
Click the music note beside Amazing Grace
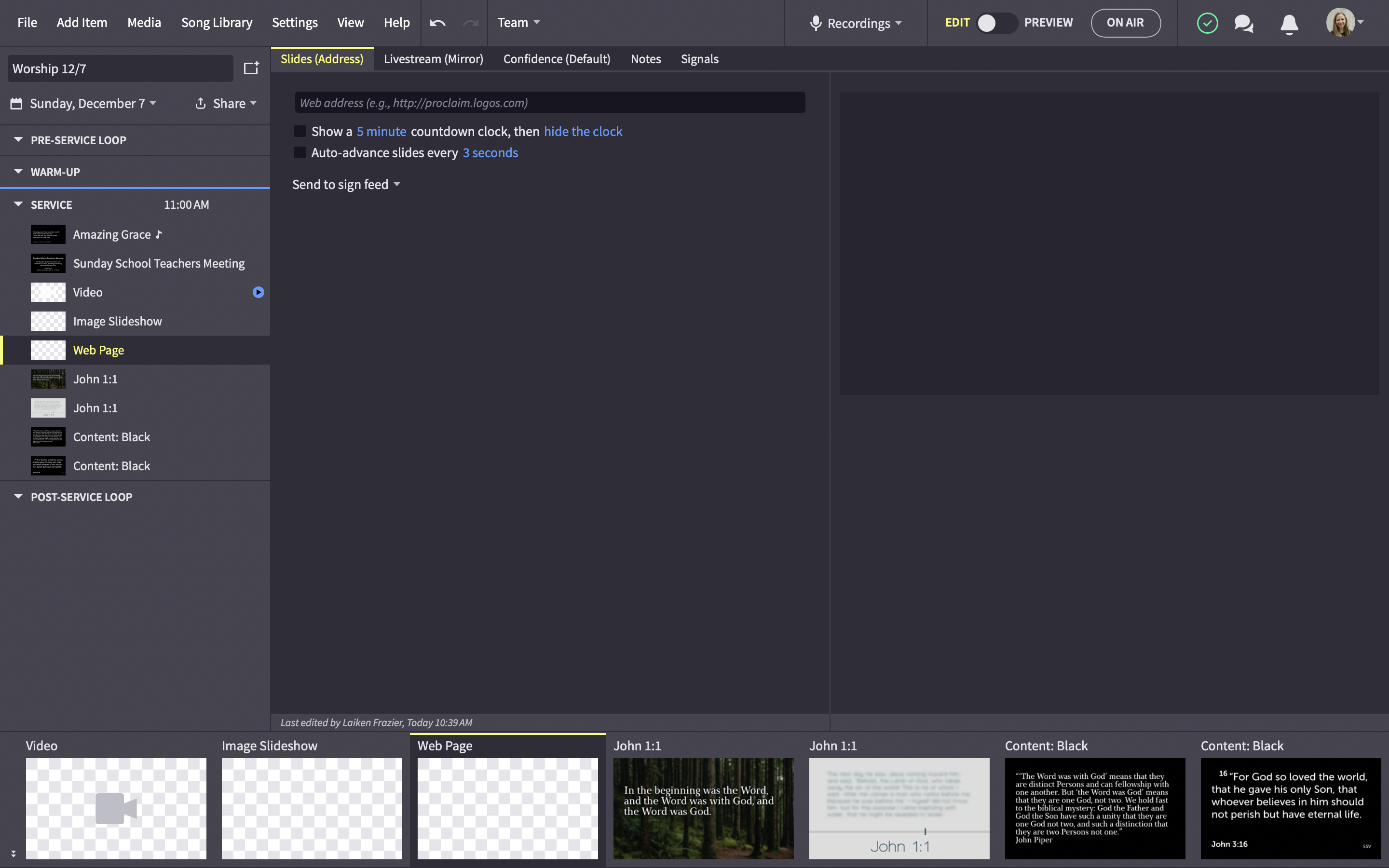pyautogui.click(x=159, y=234)
